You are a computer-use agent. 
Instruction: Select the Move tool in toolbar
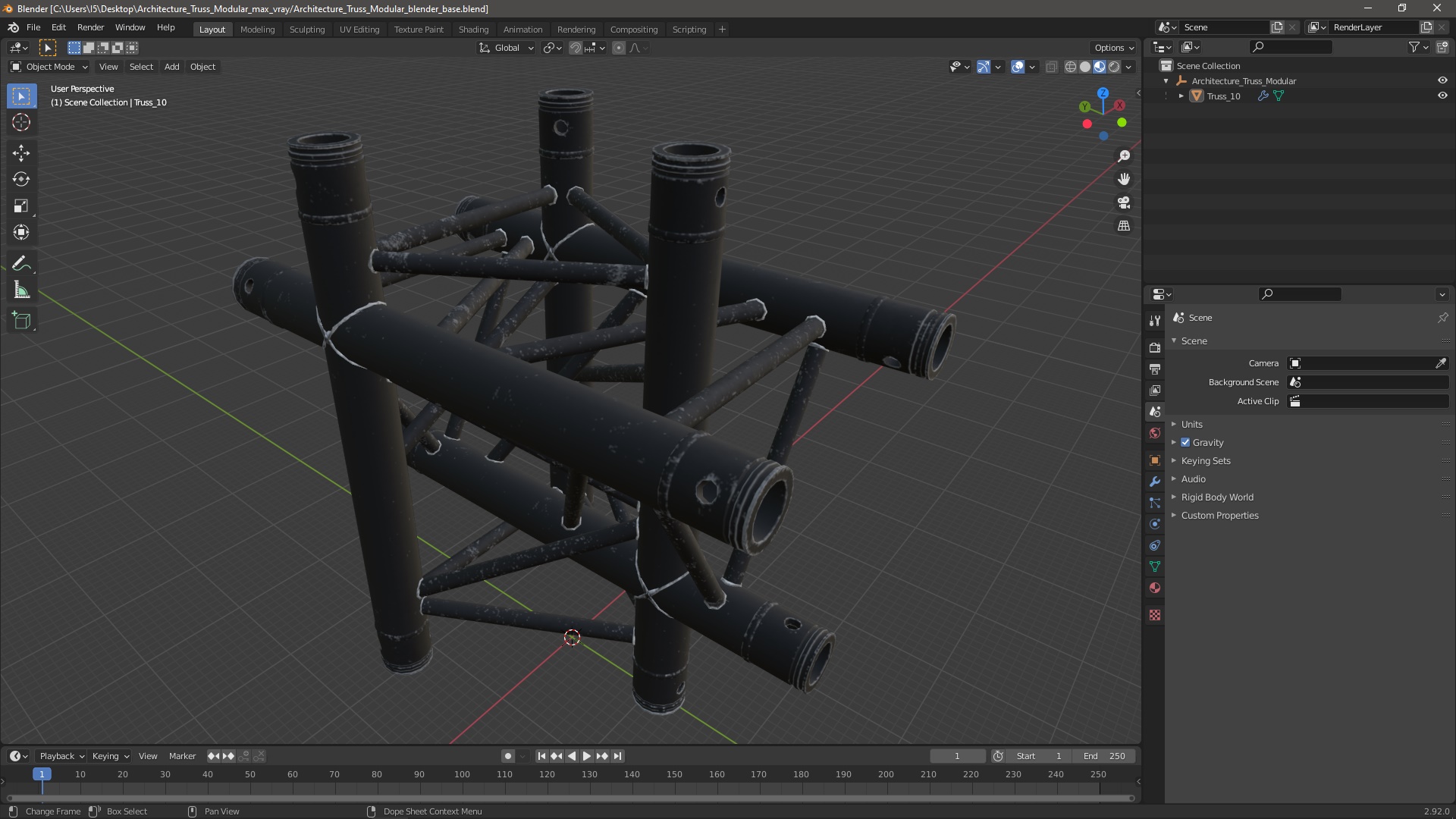tap(21, 153)
